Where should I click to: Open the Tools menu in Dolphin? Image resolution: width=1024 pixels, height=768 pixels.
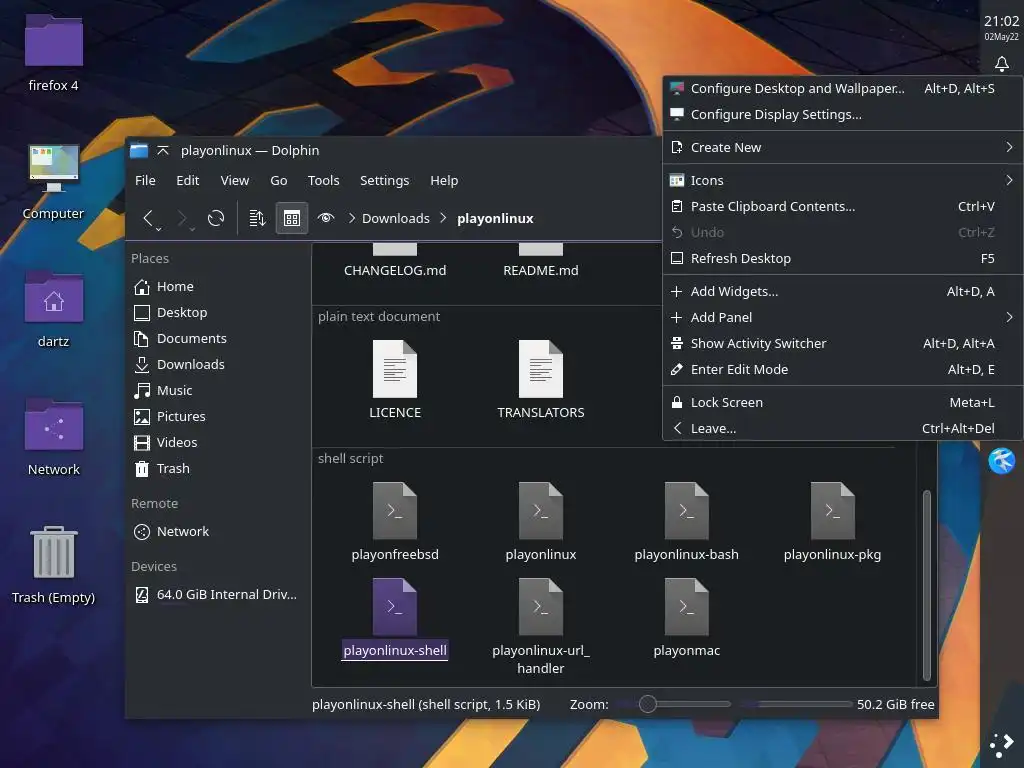pyautogui.click(x=323, y=180)
